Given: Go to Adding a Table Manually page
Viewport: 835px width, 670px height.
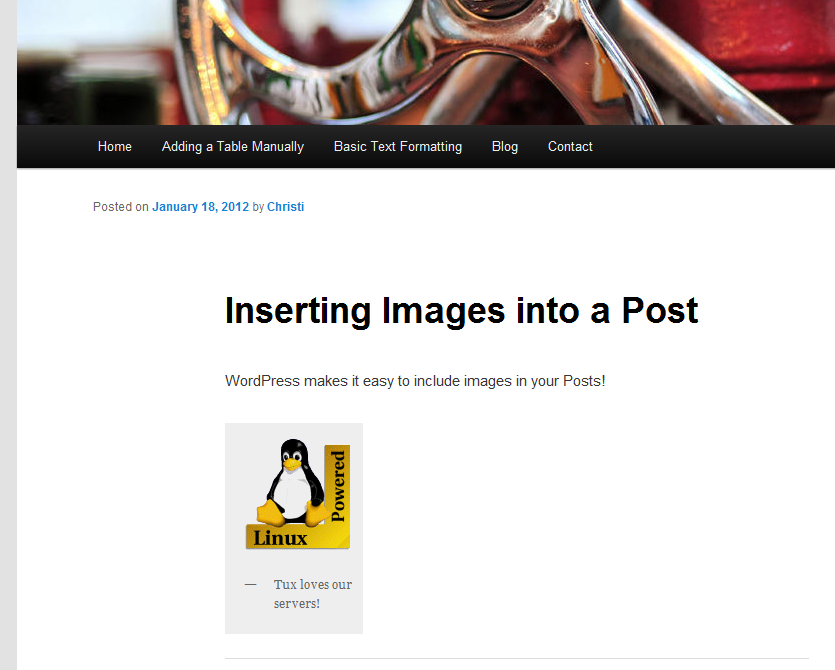Looking at the screenshot, I should click(232, 146).
